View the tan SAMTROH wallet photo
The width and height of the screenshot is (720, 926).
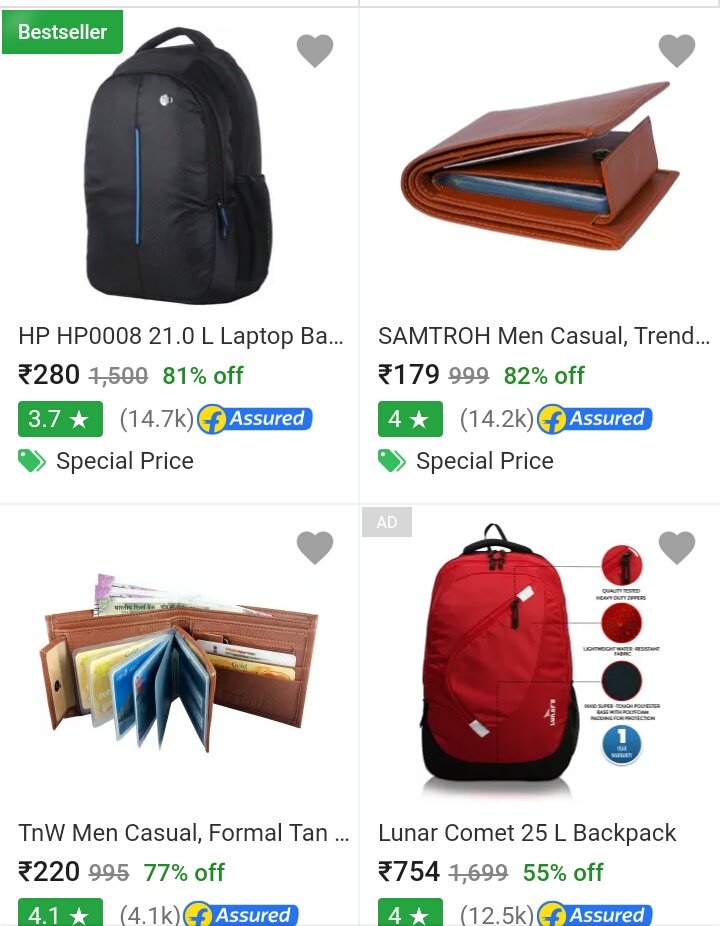pyautogui.click(x=540, y=166)
